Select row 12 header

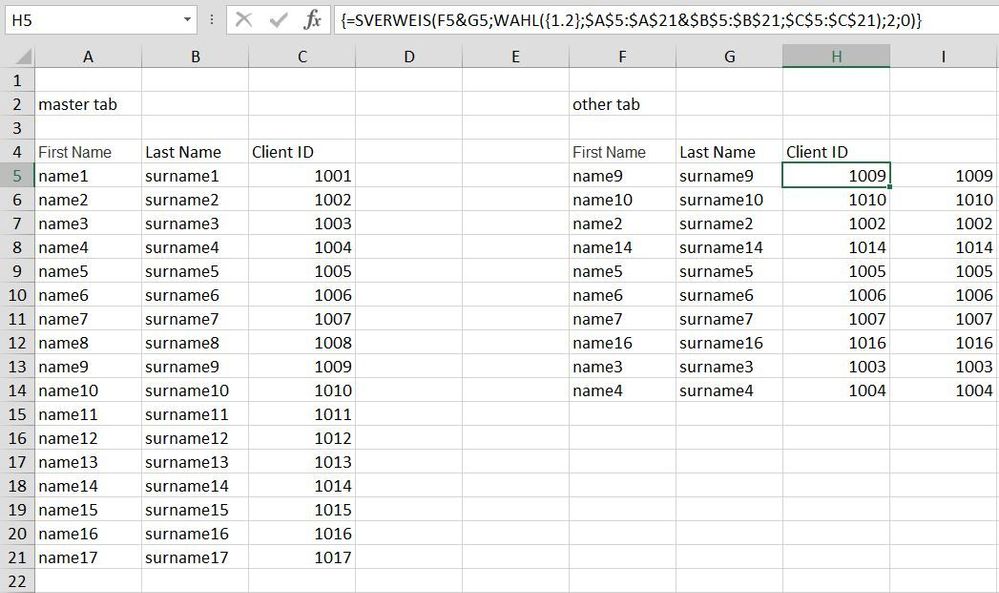point(17,343)
